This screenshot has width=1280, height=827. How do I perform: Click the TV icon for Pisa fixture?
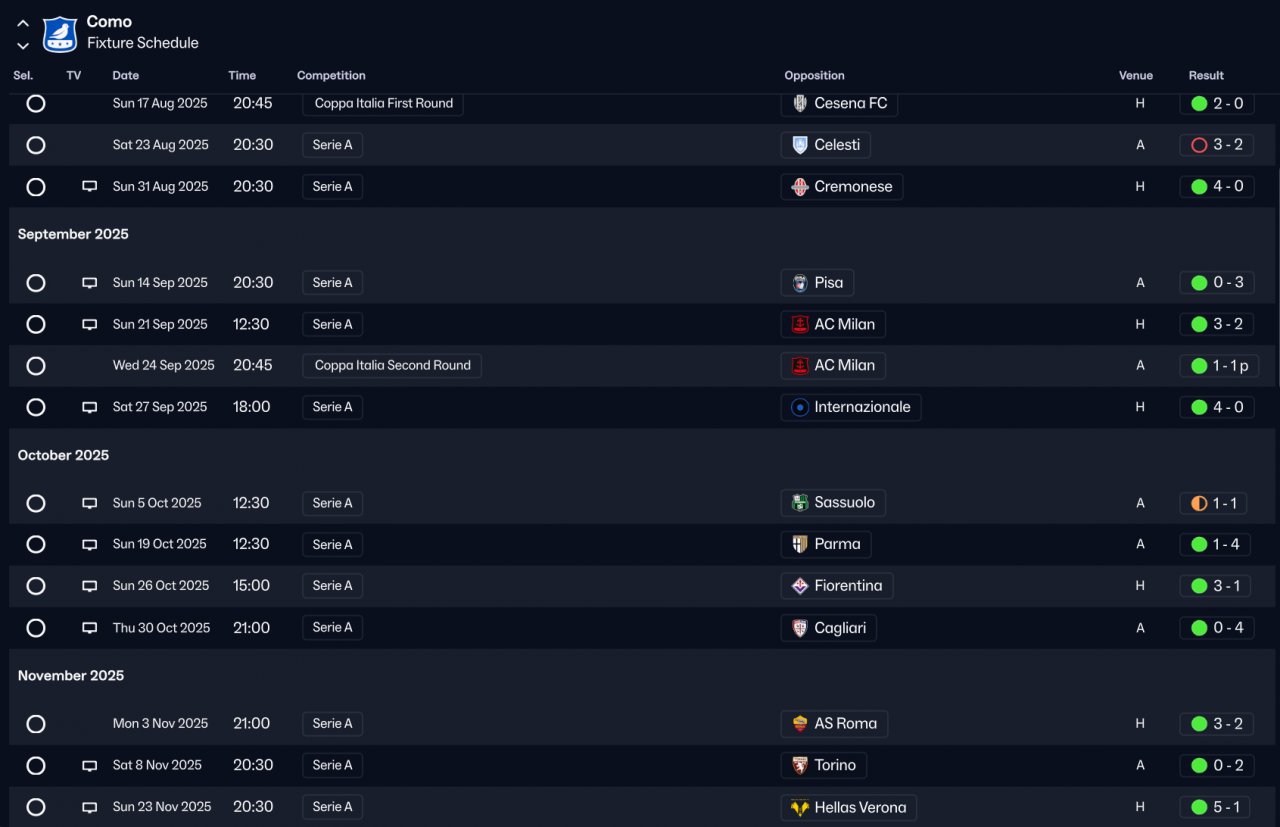click(x=90, y=283)
